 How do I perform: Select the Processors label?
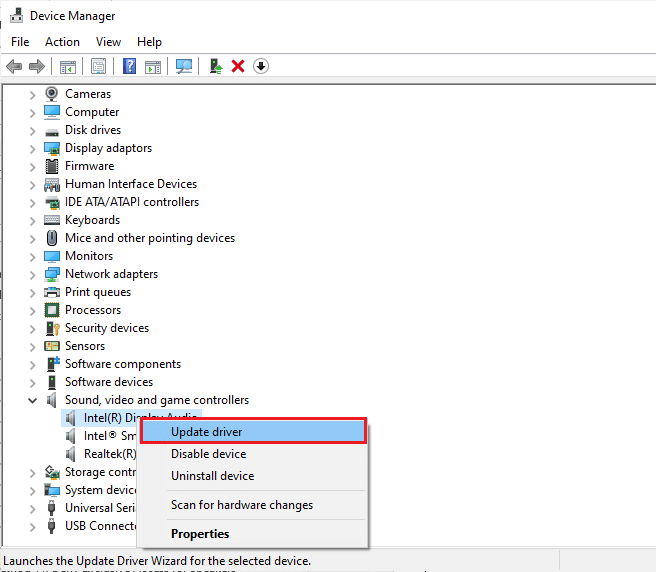coord(93,310)
